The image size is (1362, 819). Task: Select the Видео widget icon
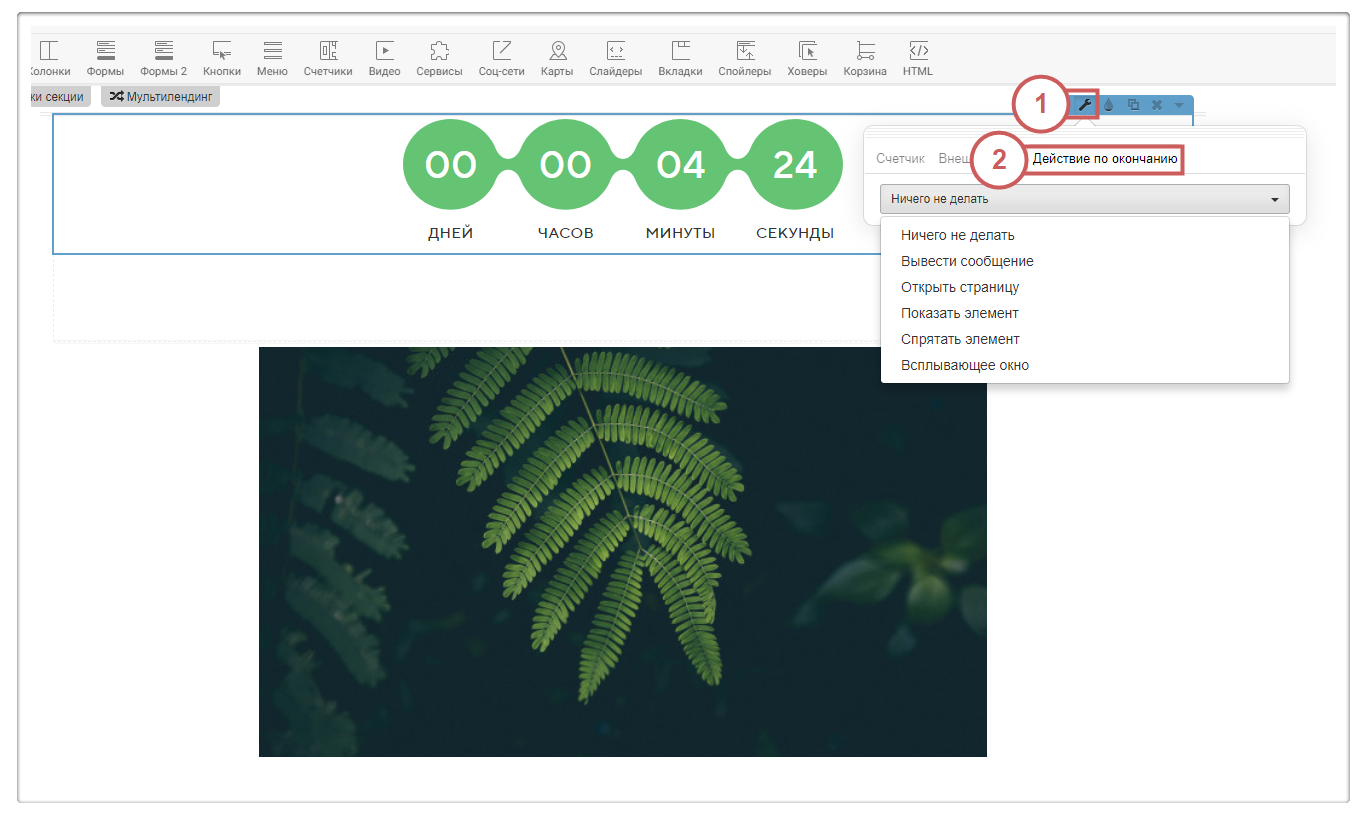tap(384, 58)
